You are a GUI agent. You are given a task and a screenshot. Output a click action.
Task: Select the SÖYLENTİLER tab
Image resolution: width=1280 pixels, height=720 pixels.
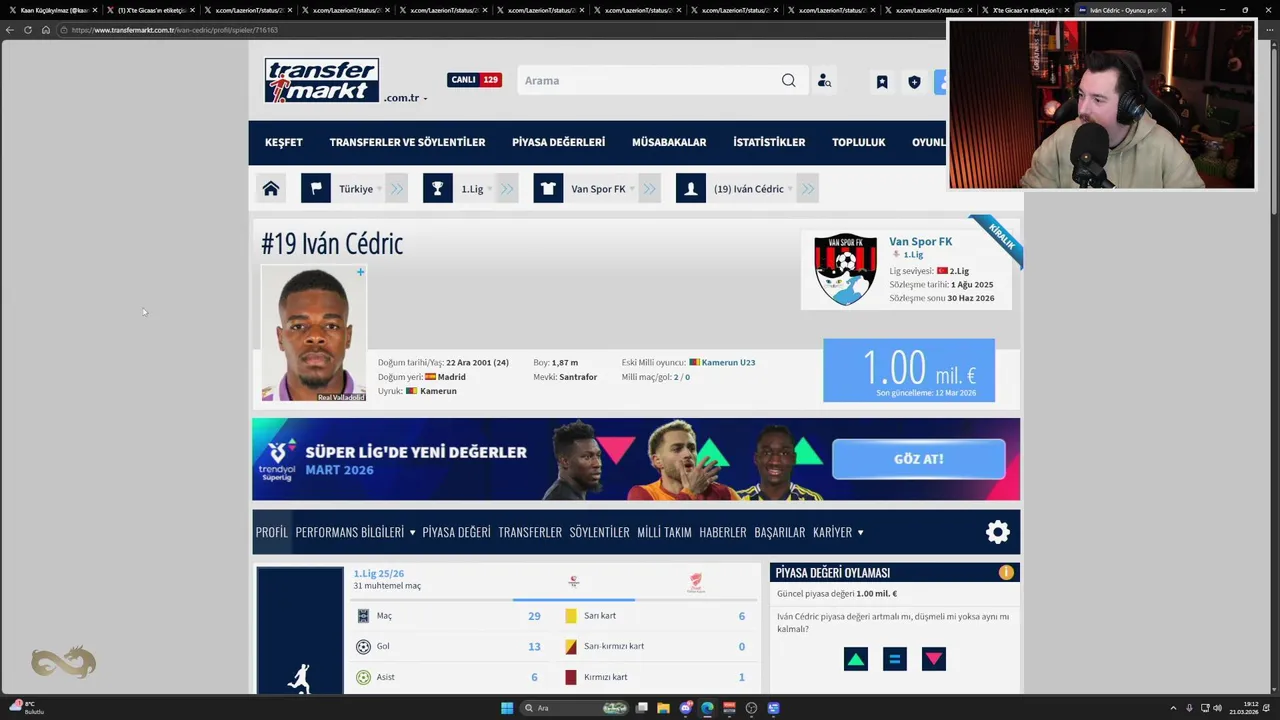[x=599, y=532]
